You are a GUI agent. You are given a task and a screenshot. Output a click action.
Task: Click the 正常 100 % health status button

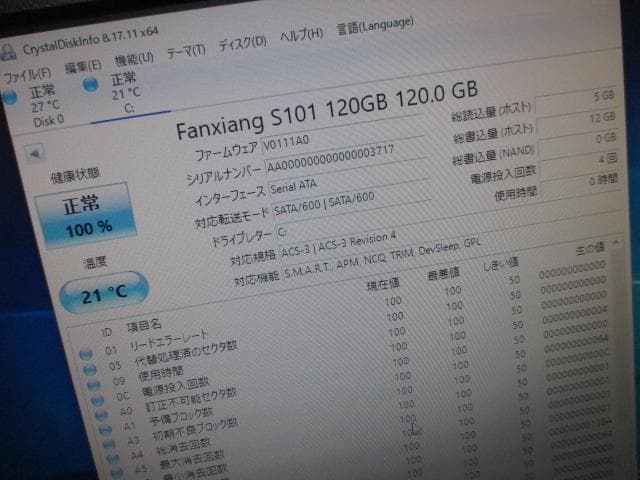86,216
